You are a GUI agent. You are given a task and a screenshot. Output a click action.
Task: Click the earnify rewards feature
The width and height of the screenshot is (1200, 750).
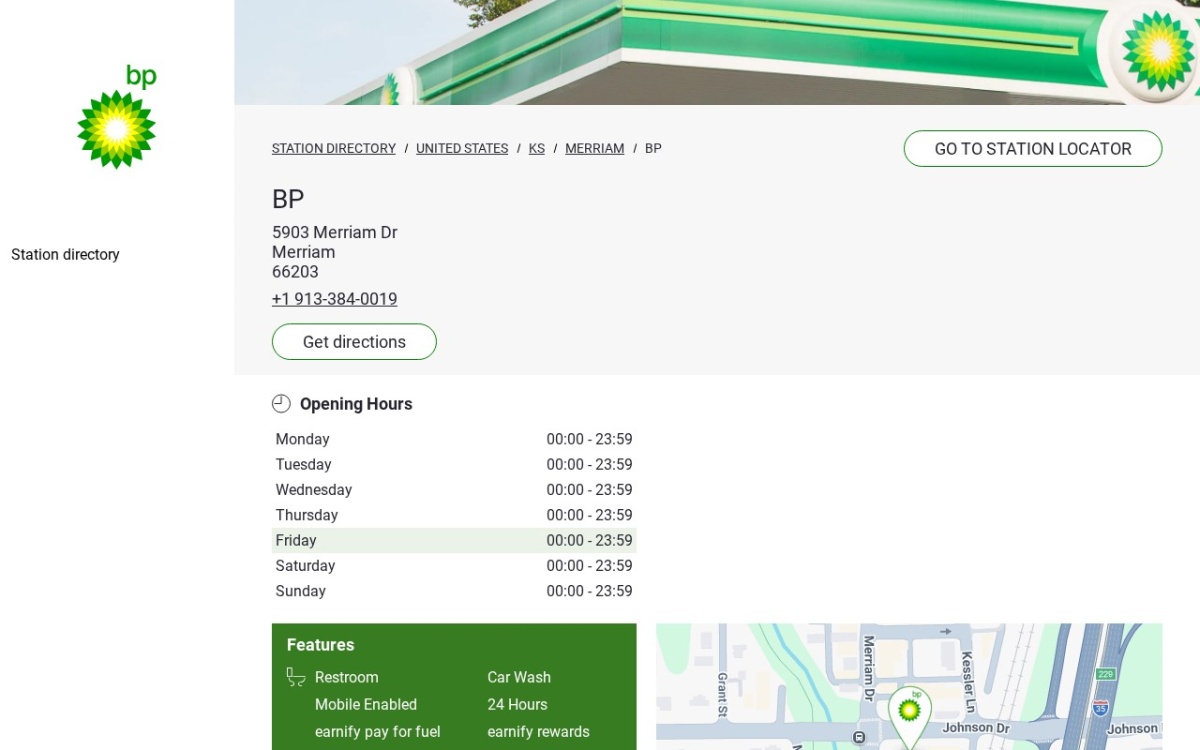(538, 732)
